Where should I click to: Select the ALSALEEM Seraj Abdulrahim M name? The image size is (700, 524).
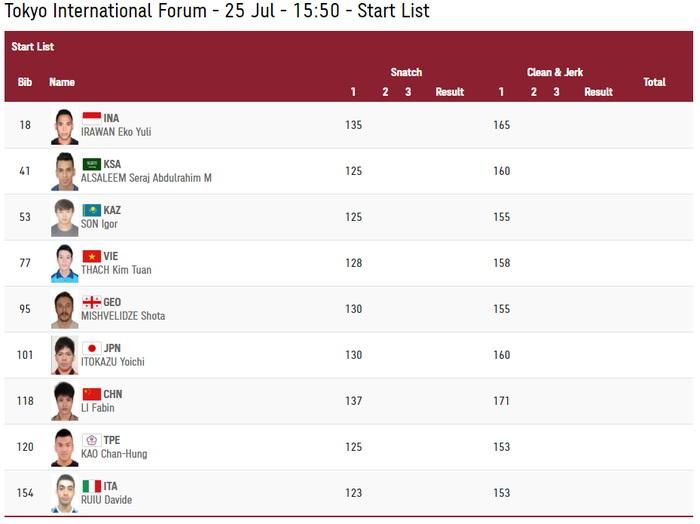pyautogui.click(x=146, y=178)
